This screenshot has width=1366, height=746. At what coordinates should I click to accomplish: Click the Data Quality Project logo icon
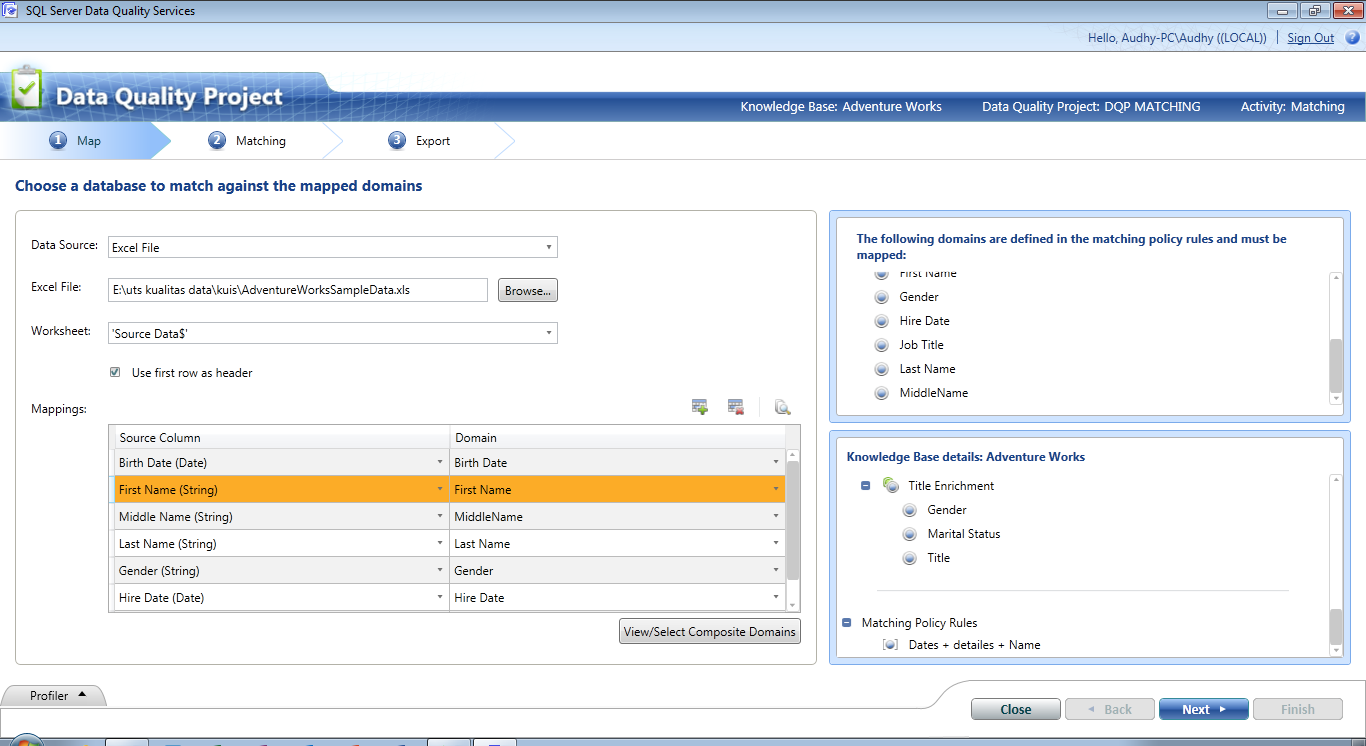click(27, 89)
